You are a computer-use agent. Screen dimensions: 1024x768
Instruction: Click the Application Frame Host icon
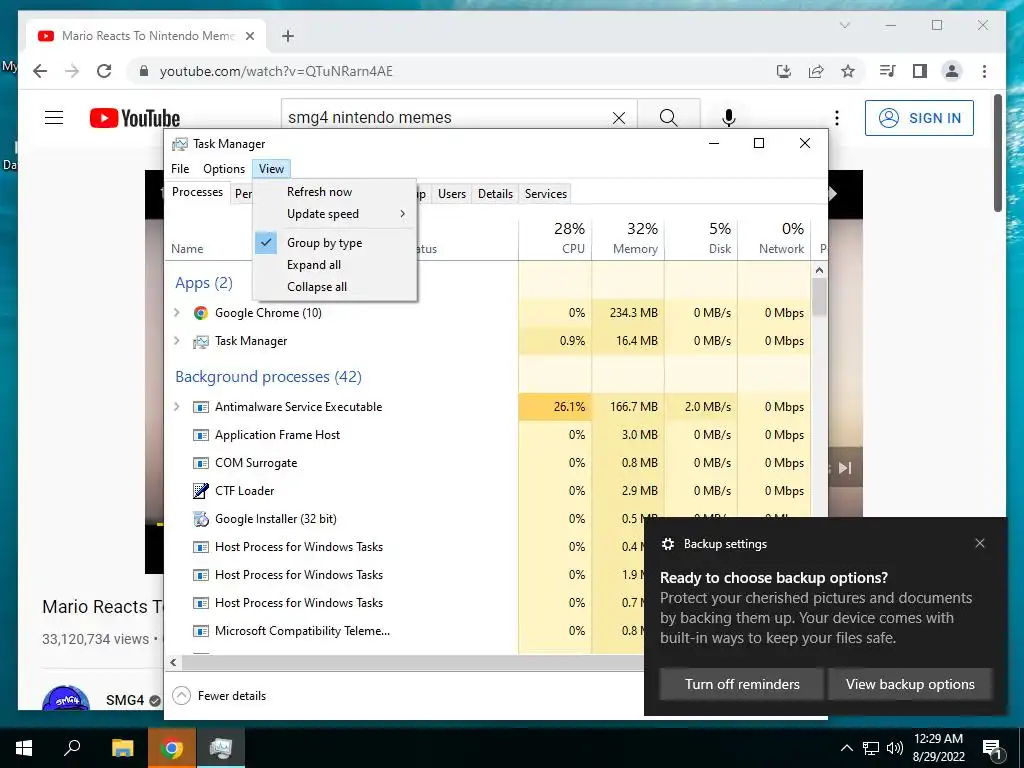[x=200, y=435]
